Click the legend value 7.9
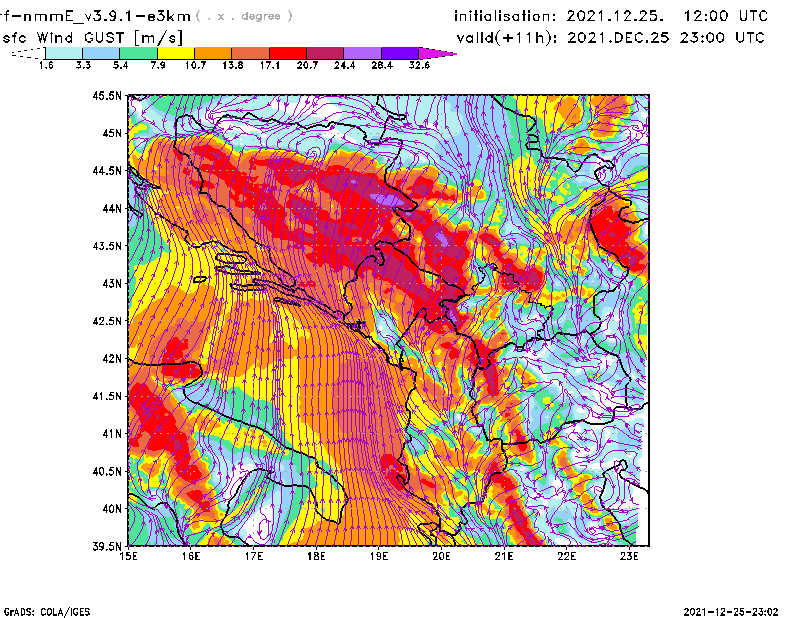The height and width of the screenshot is (618, 800). pyautogui.click(x=158, y=65)
